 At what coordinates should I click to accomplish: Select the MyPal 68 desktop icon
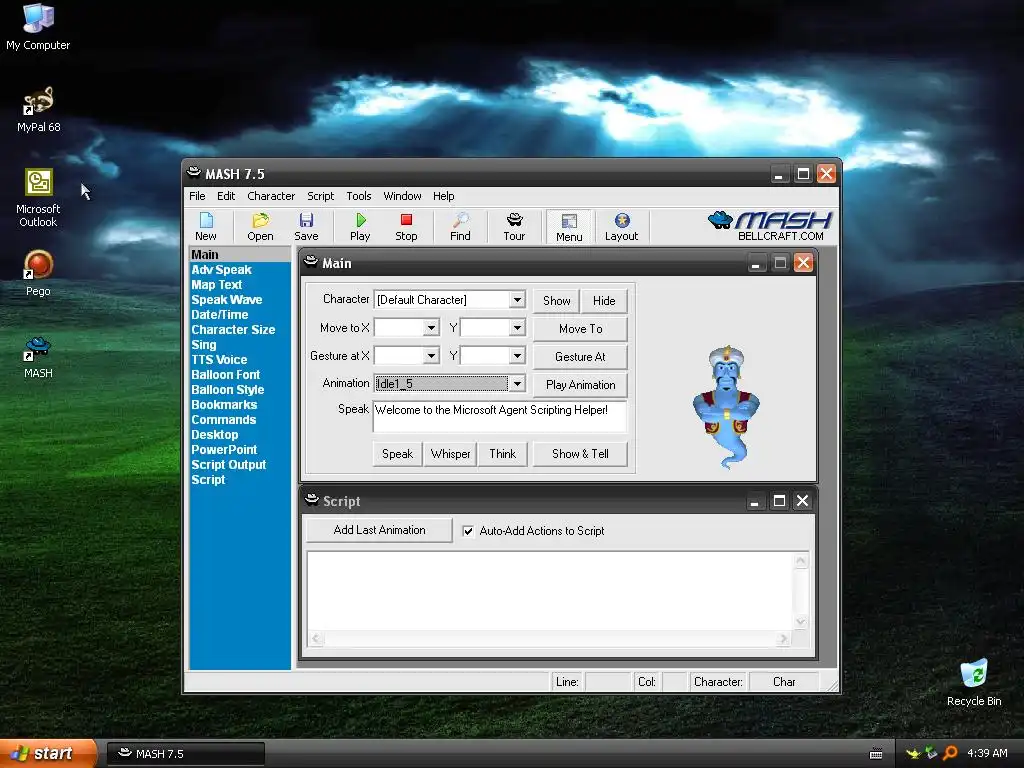38,109
